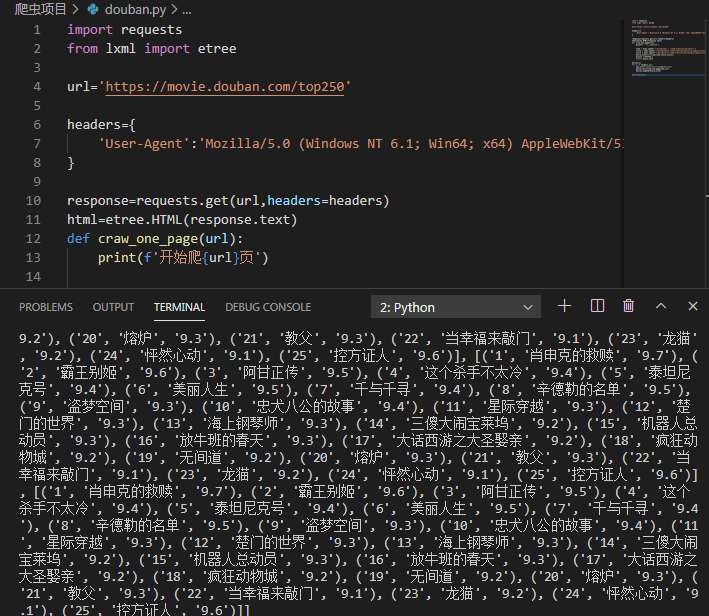The width and height of the screenshot is (709, 616).
Task: Open the douban top250 URL link
Action: [x=225, y=86]
